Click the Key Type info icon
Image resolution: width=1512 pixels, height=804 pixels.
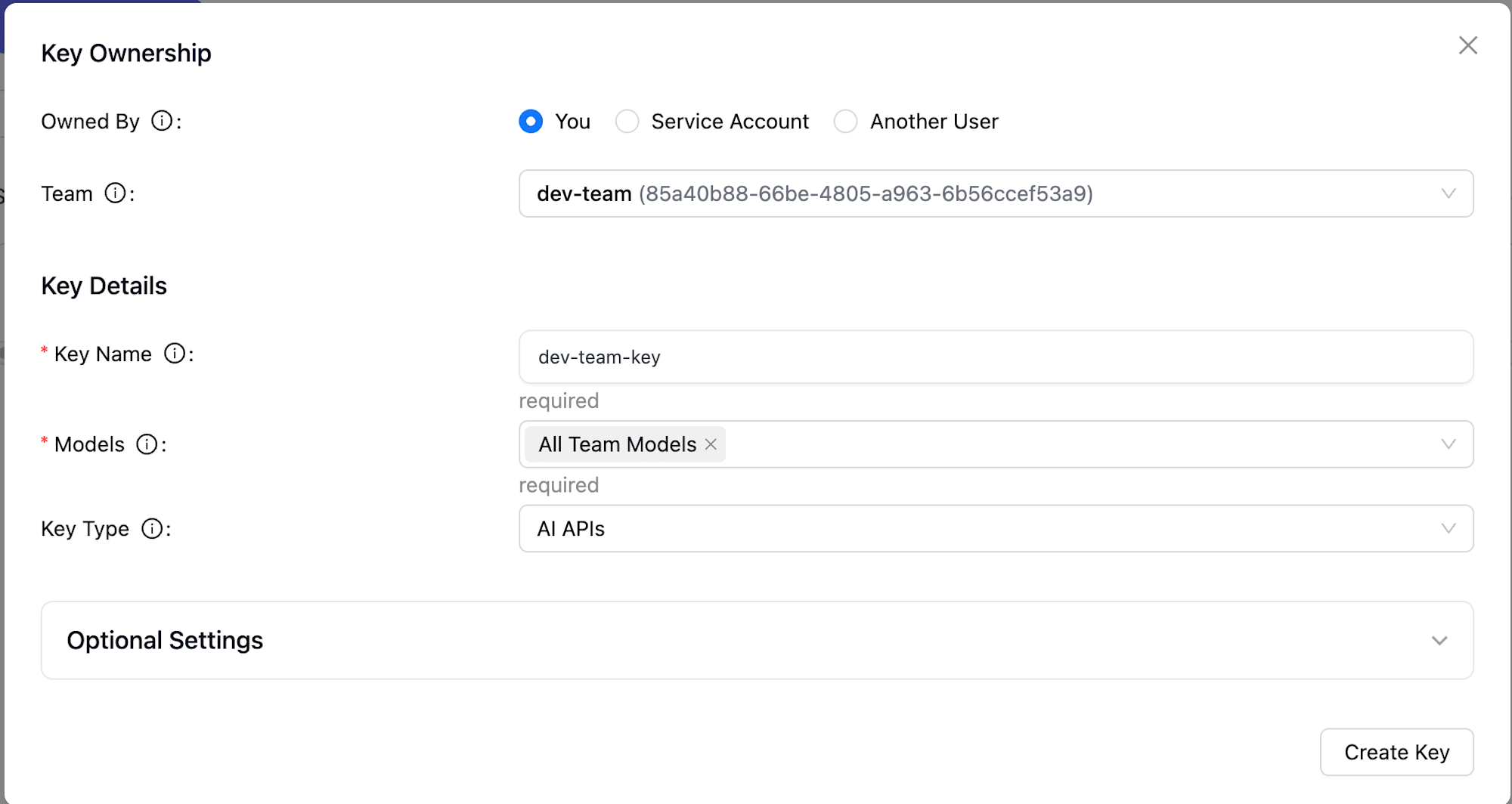[x=152, y=529]
